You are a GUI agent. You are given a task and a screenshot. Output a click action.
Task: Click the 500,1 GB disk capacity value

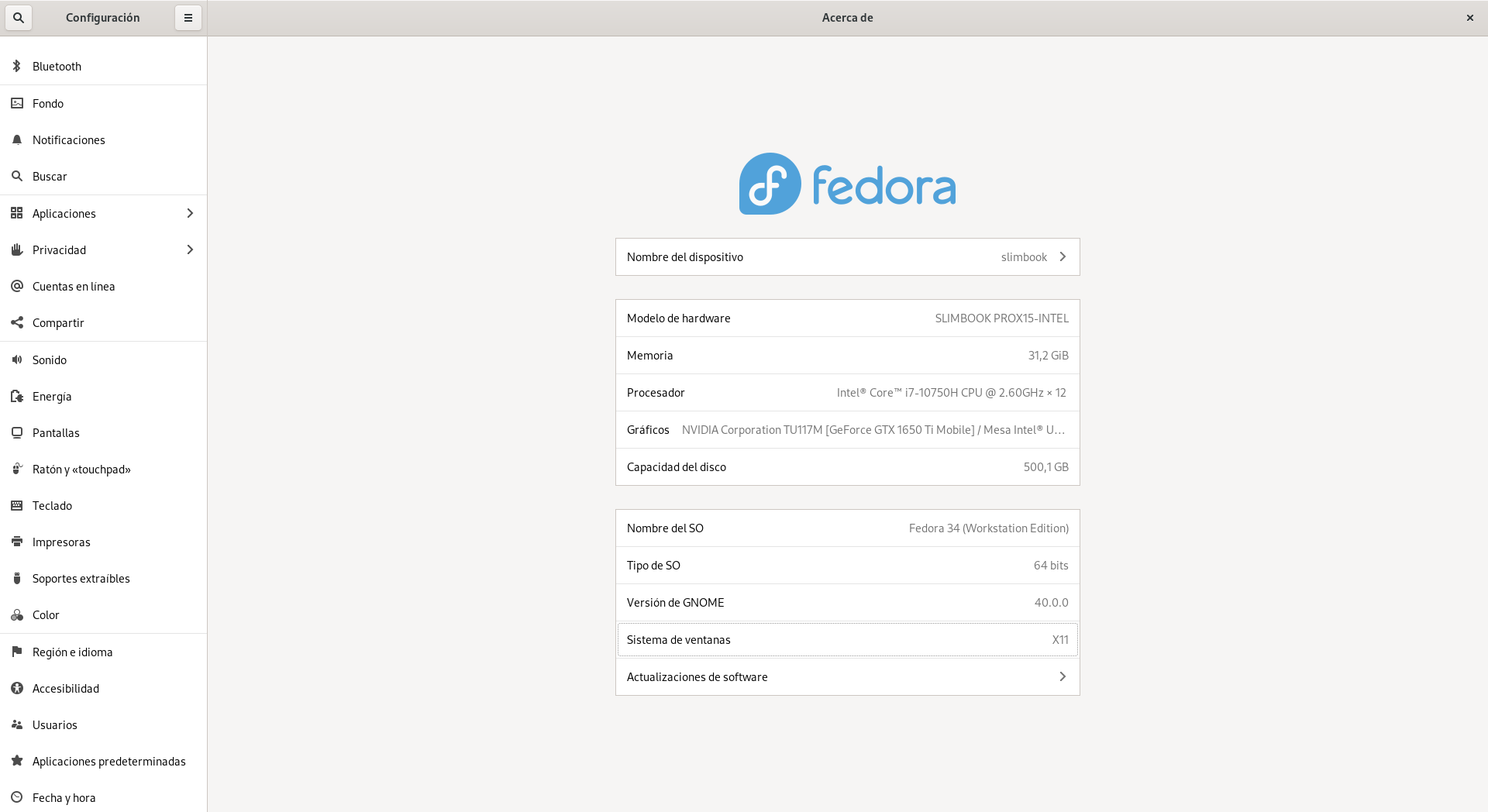tap(1045, 467)
